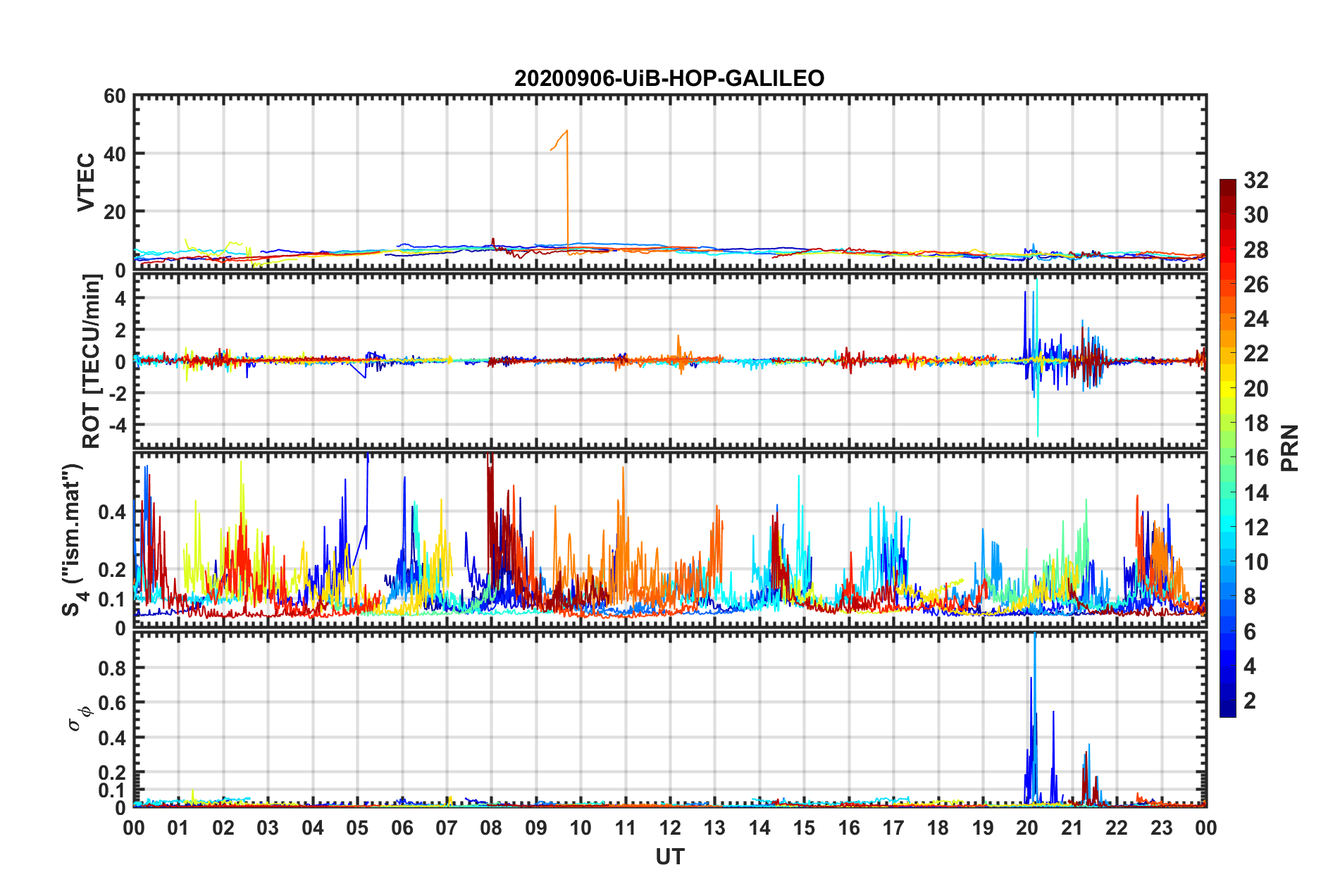Viewport: 1340px width, 896px height.
Task: Click the "08" UT axis tick label
Action: coord(491,828)
